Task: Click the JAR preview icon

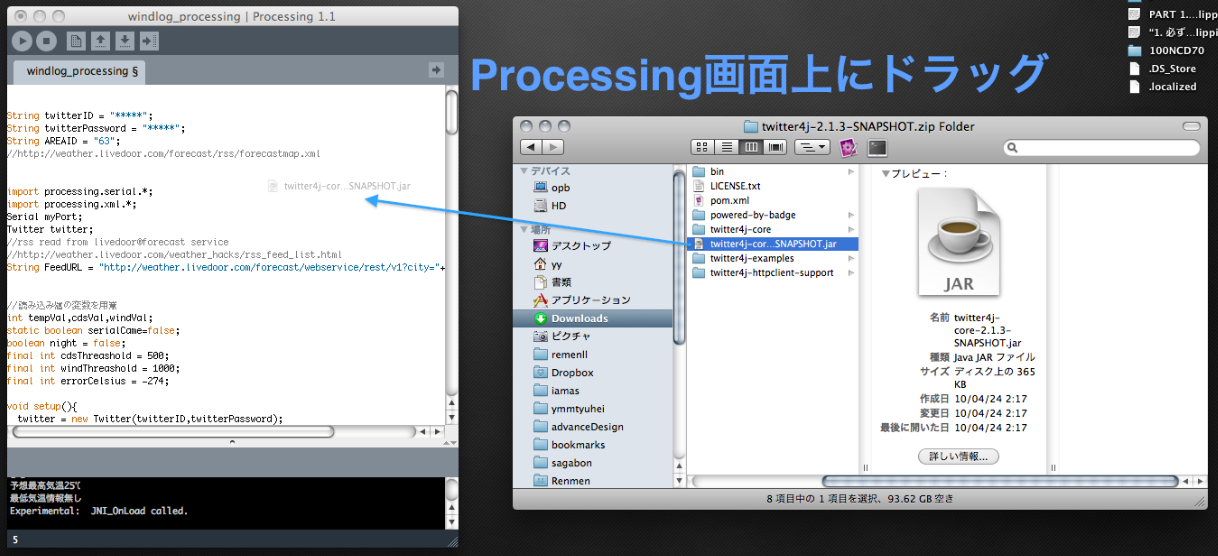Action: (958, 243)
